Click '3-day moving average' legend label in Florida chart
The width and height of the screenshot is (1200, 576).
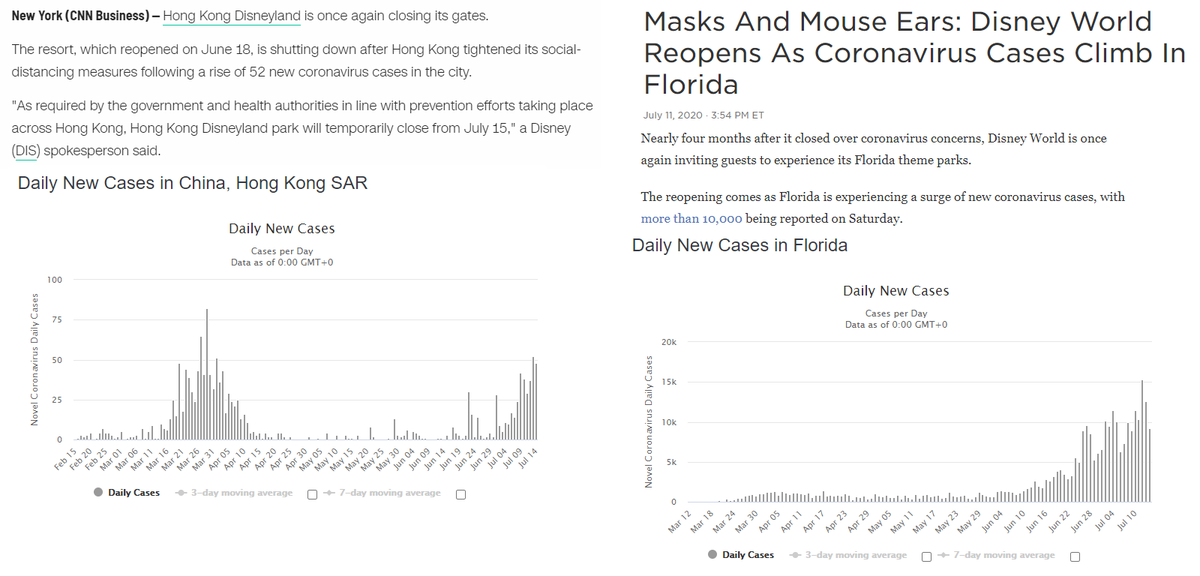(x=856, y=555)
